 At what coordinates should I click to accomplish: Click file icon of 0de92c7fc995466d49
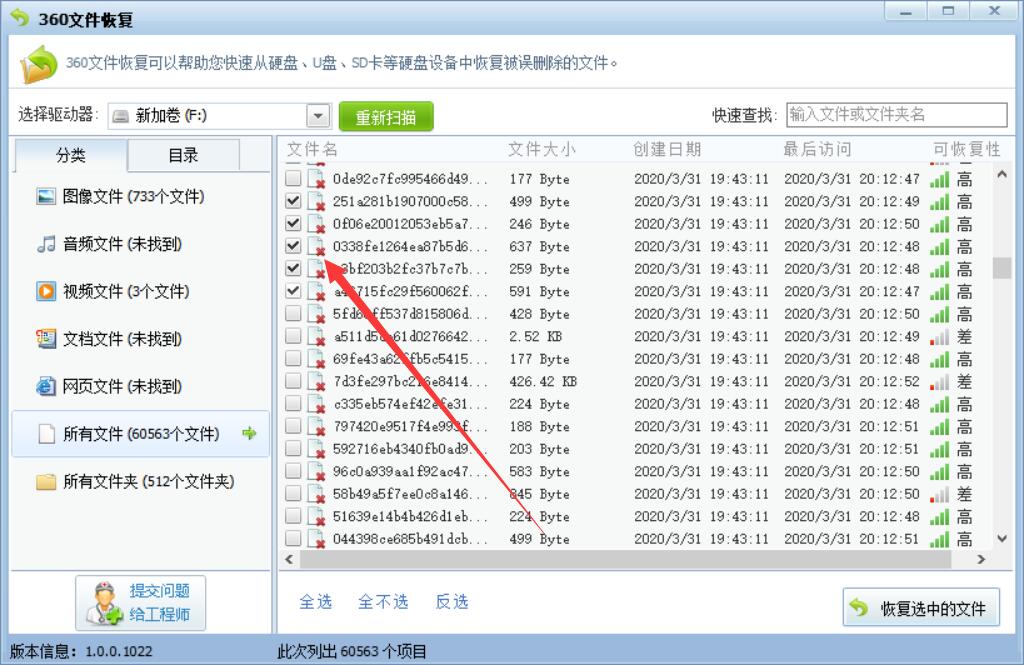pyautogui.click(x=316, y=179)
